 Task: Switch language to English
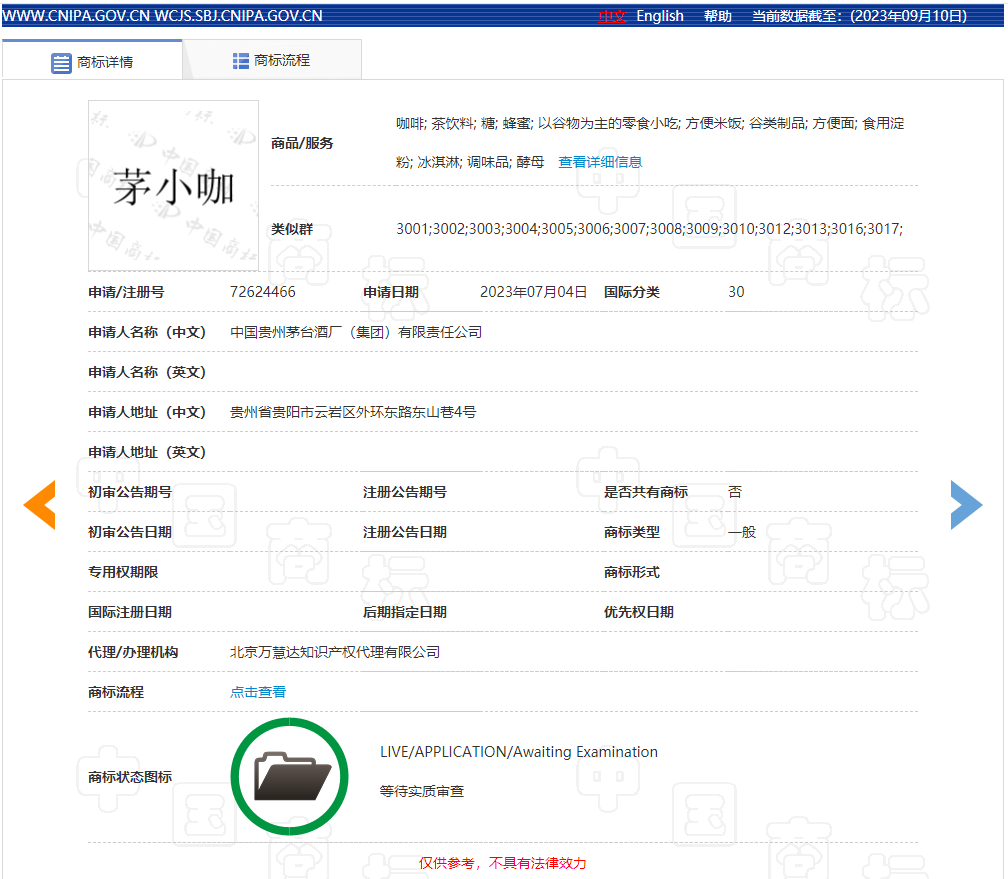[660, 16]
